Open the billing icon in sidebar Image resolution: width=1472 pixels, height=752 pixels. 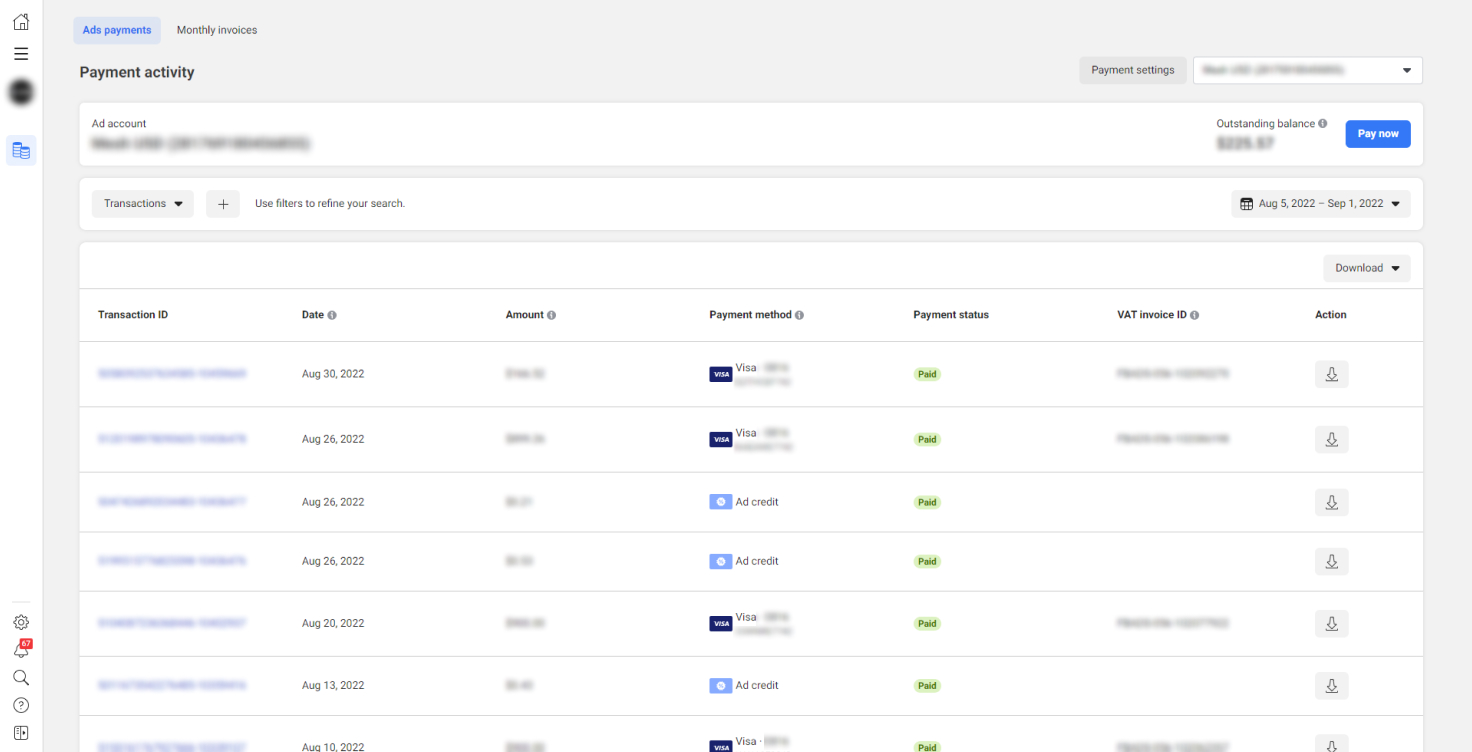[x=21, y=151]
